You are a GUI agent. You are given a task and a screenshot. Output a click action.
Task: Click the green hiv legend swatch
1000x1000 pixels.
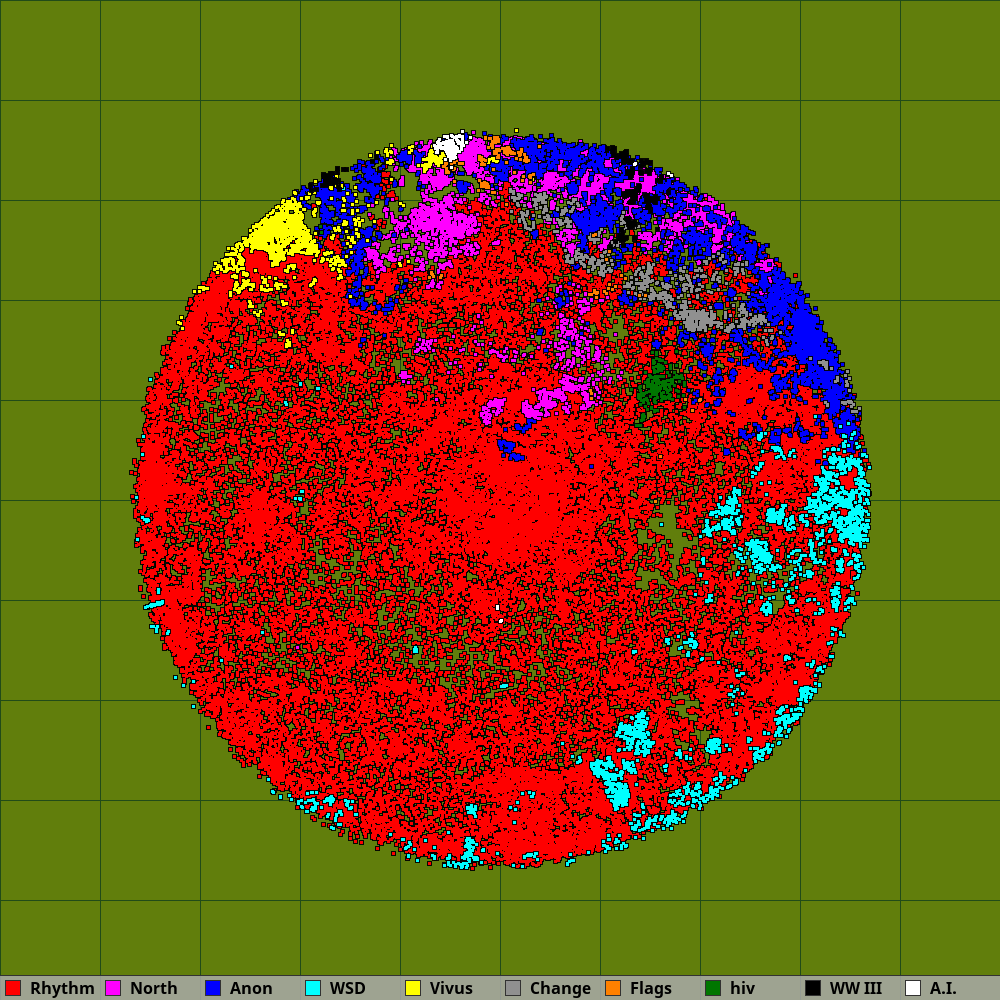713,988
